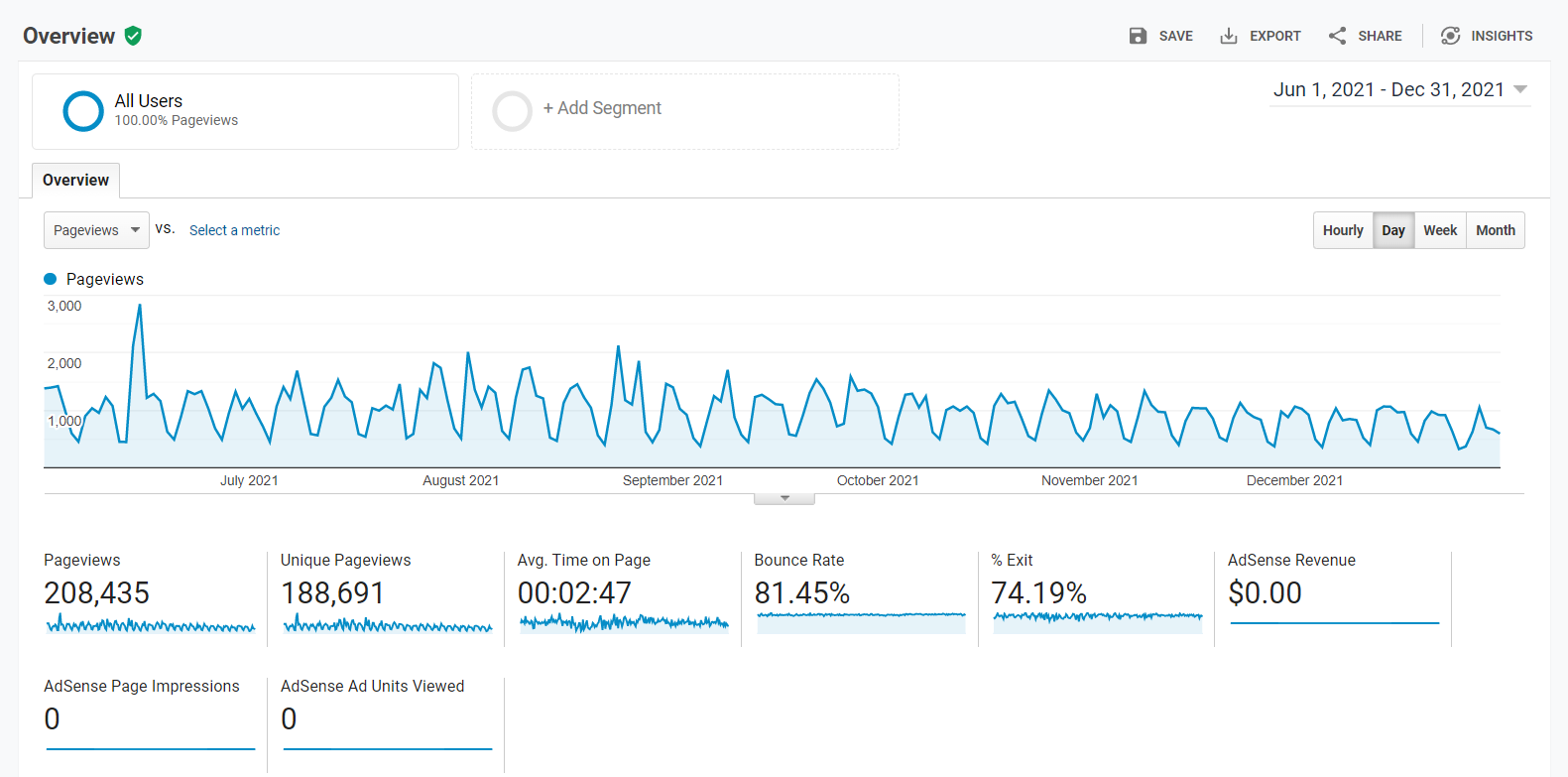Viewport: 1568px width, 777px height.
Task: Click the AdSense Ad Units Viewed label
Action: tap(373, 686)
